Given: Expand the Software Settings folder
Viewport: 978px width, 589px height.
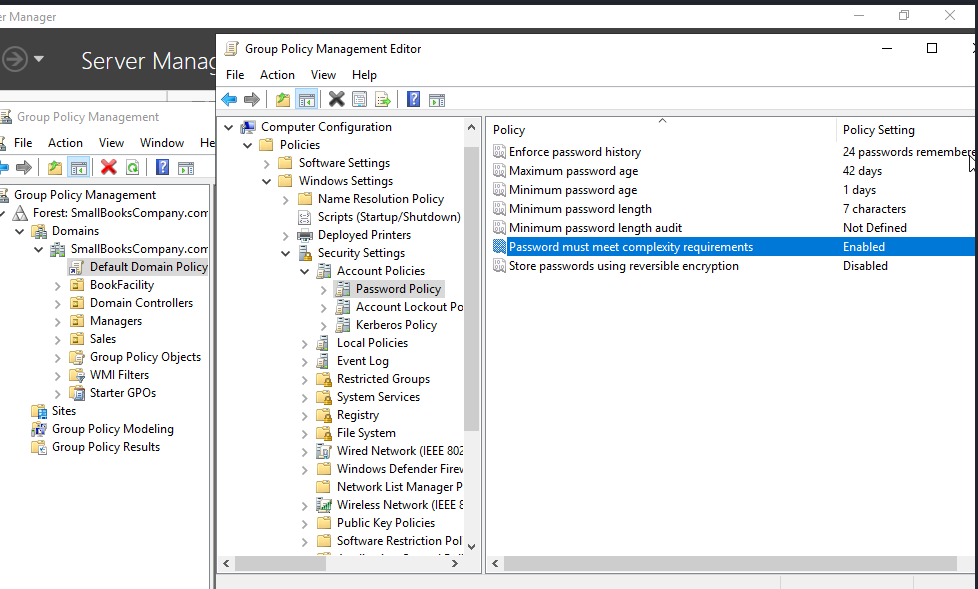Looking at the screenshot, I should coord(266,163).
